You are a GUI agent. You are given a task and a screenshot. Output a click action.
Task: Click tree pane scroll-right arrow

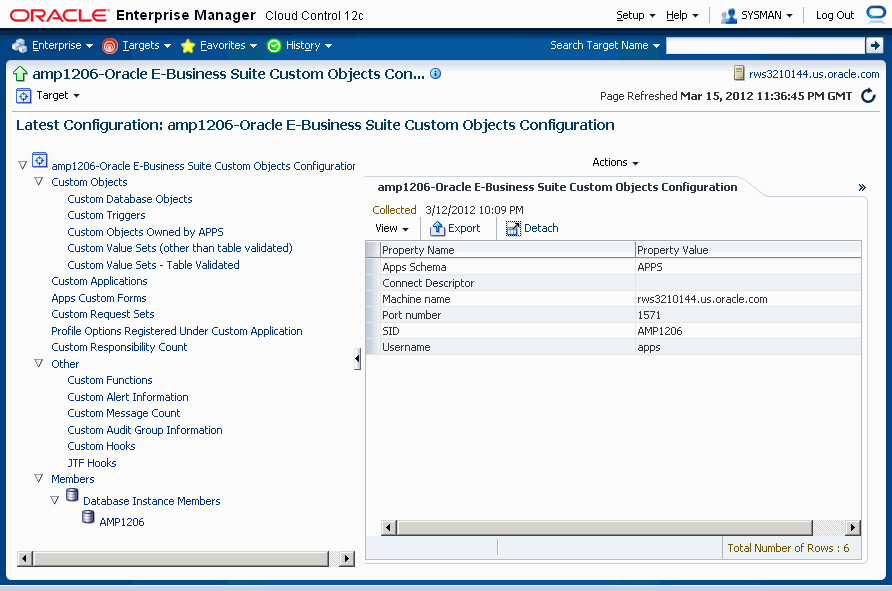point(346,559)
